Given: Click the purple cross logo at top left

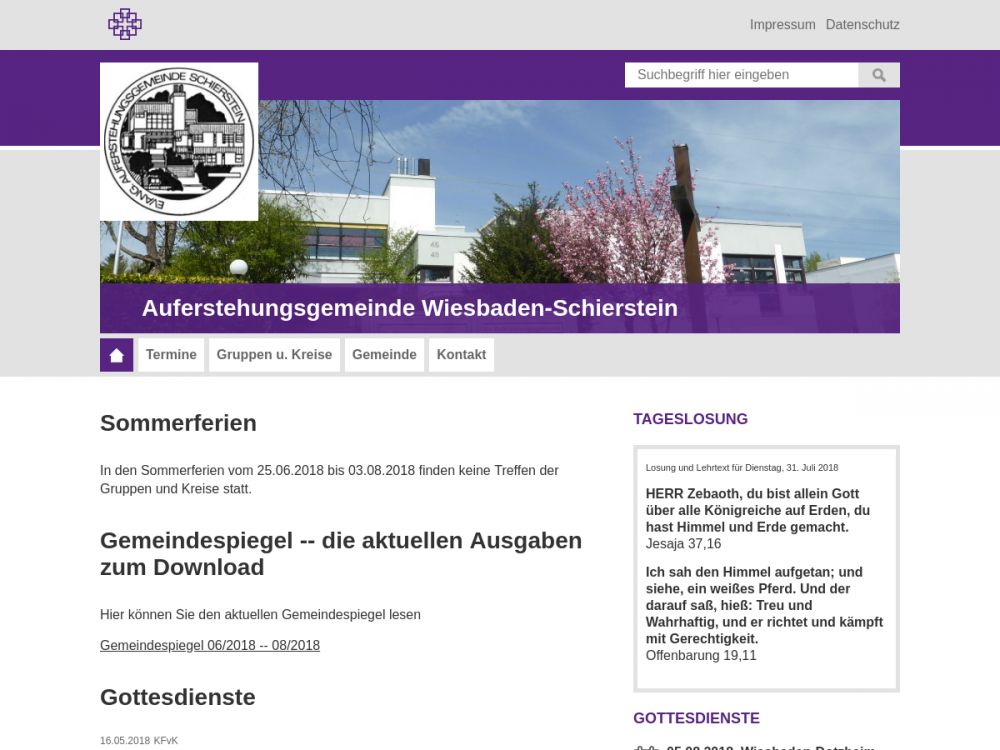Looking at the screenshot, I should pos(125,24).
